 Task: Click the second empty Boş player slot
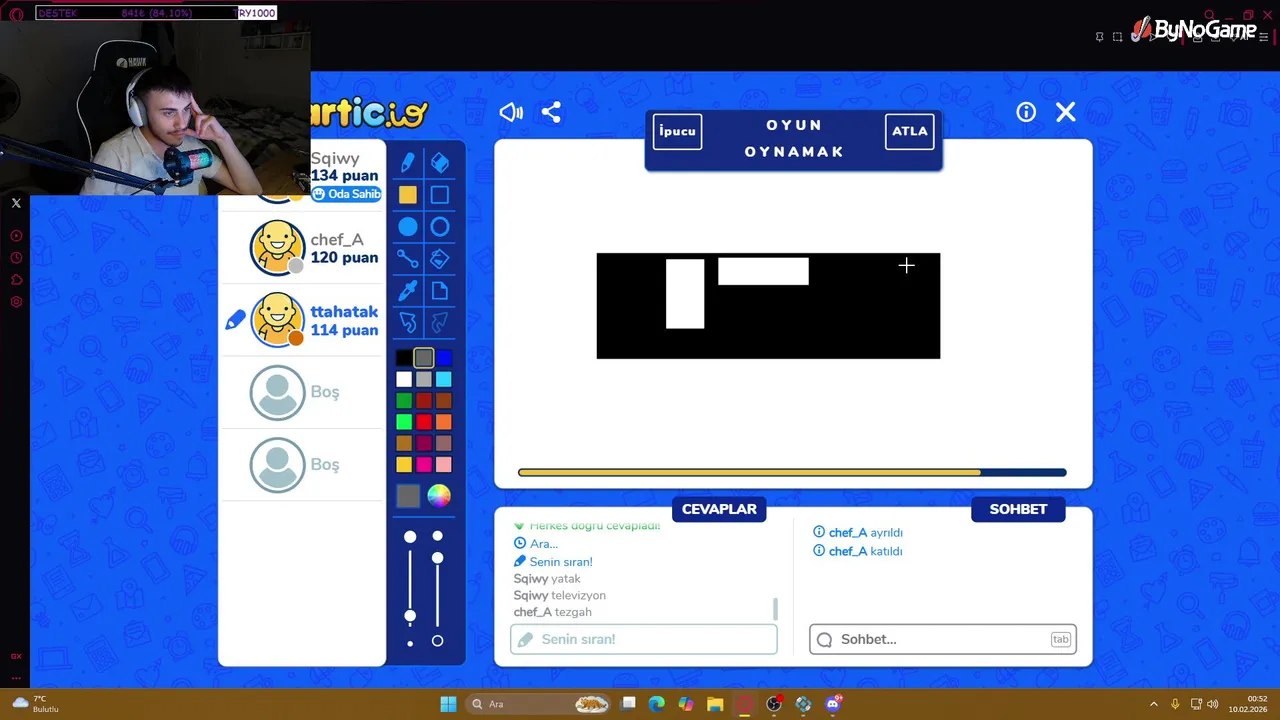[301, 465]
